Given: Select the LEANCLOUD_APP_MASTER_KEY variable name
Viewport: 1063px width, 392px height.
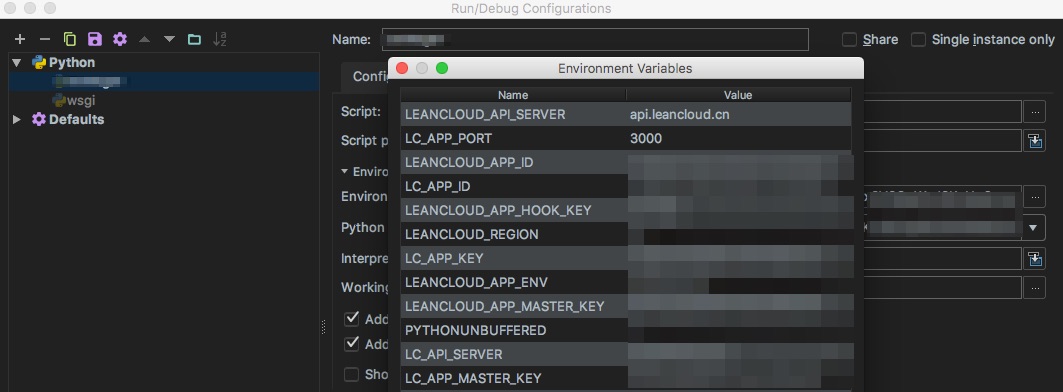Looking at the screenshot, I should pyautogui.click(x=504, y=307).
